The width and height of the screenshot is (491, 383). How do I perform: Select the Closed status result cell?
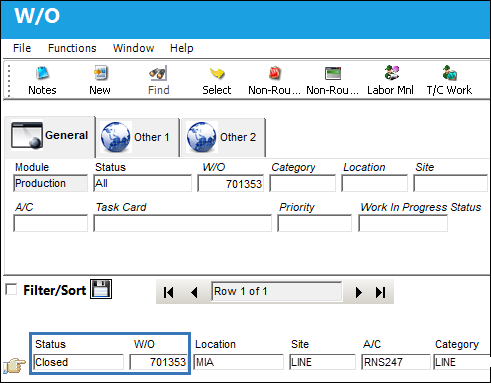[79, 362]
